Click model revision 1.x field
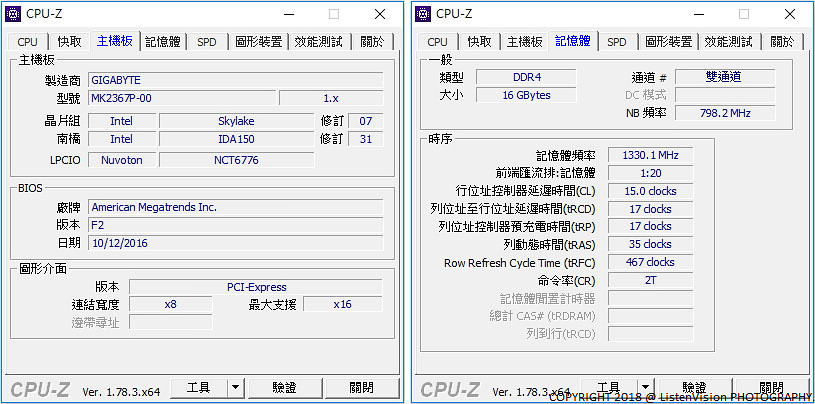 (x=331, y=98)
